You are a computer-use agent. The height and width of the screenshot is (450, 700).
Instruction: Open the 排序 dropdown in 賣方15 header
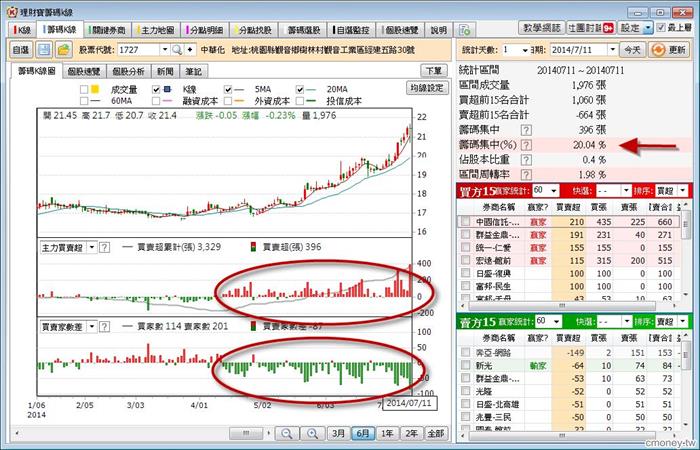point(683,321)
